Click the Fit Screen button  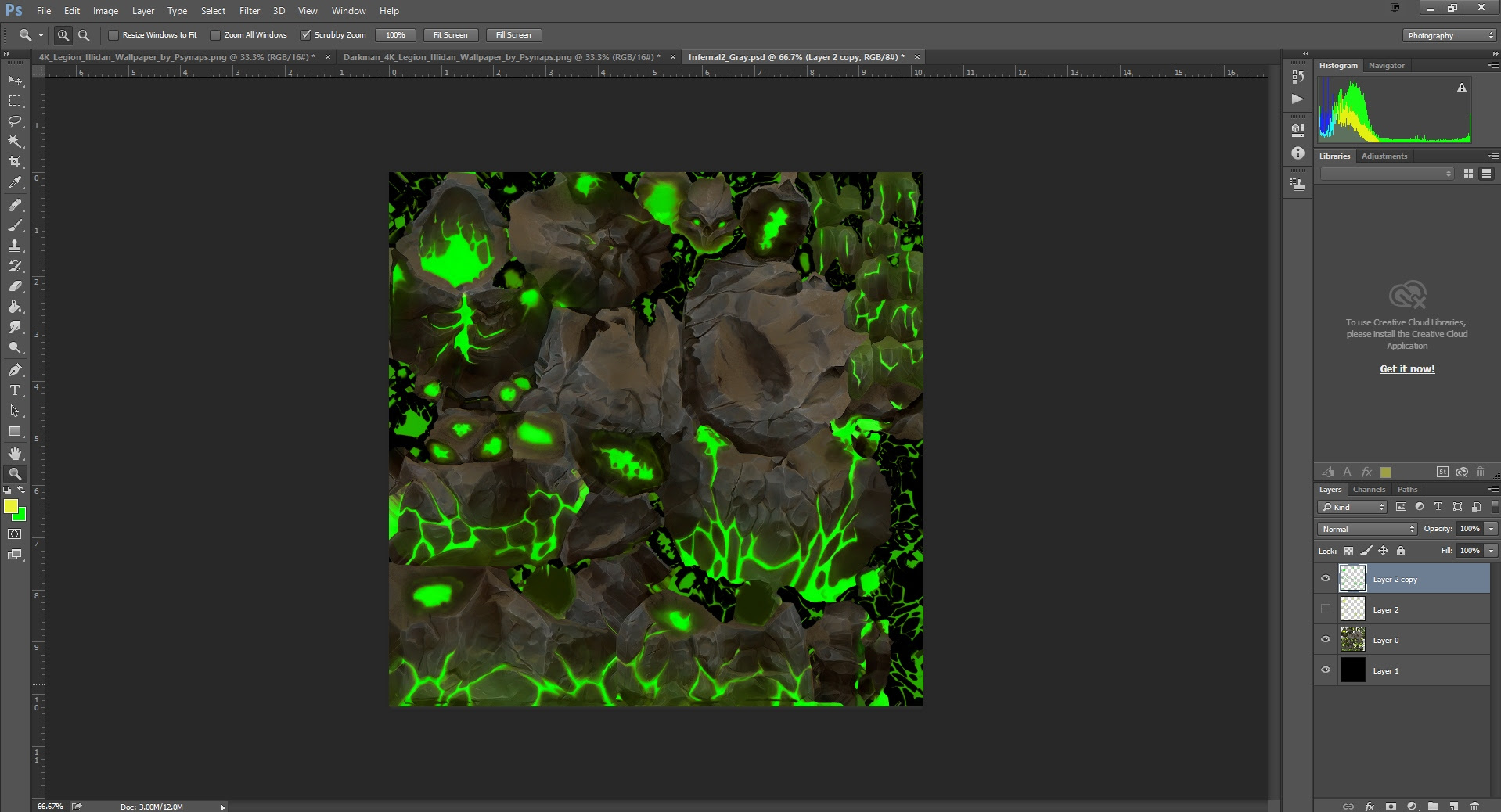[x=450, y=35]
